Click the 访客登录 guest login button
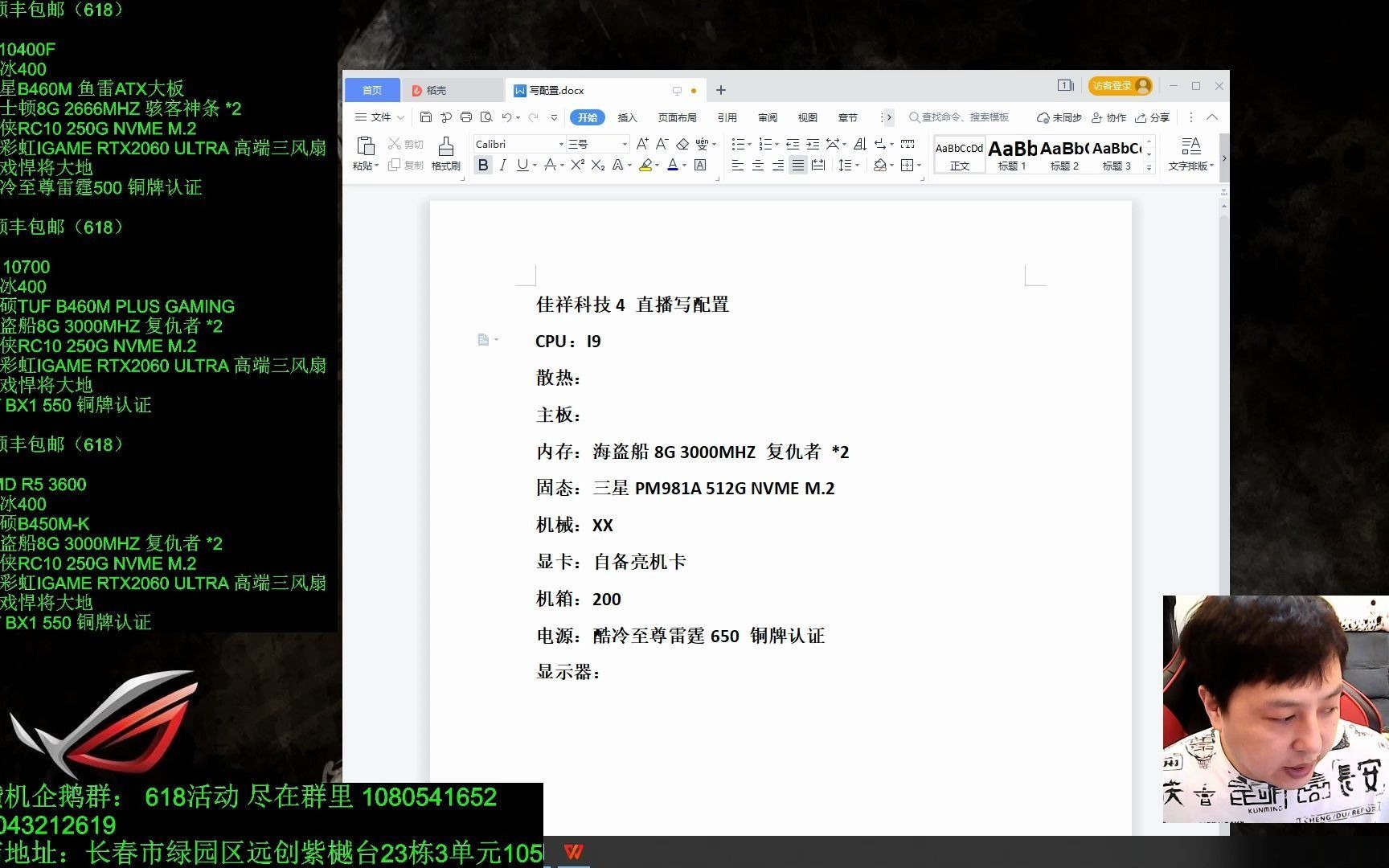The image size is (1389, 868). tap(1121, 85)
